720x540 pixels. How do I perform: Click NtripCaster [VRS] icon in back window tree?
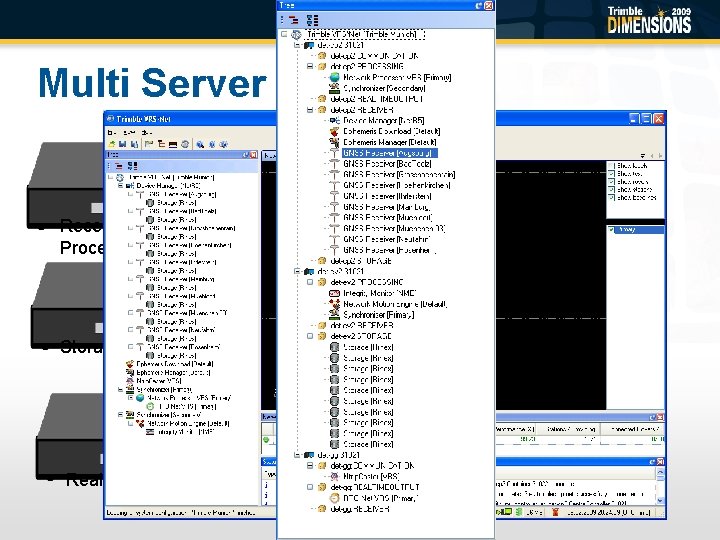click(x=129, y=381)
